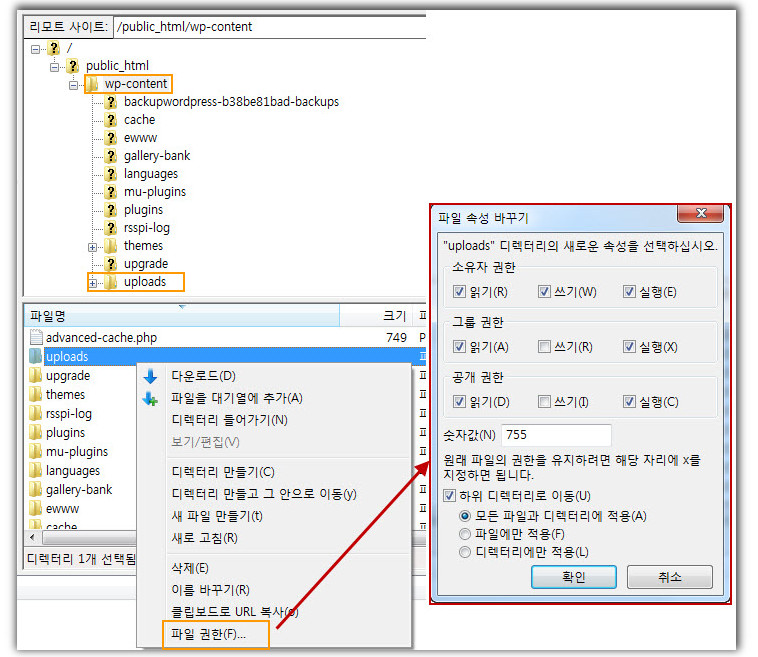Select 디렉터리에만 적용(L) radio button
The width and height of the screenshot is (758, 657).
click(x=465, y=552)
